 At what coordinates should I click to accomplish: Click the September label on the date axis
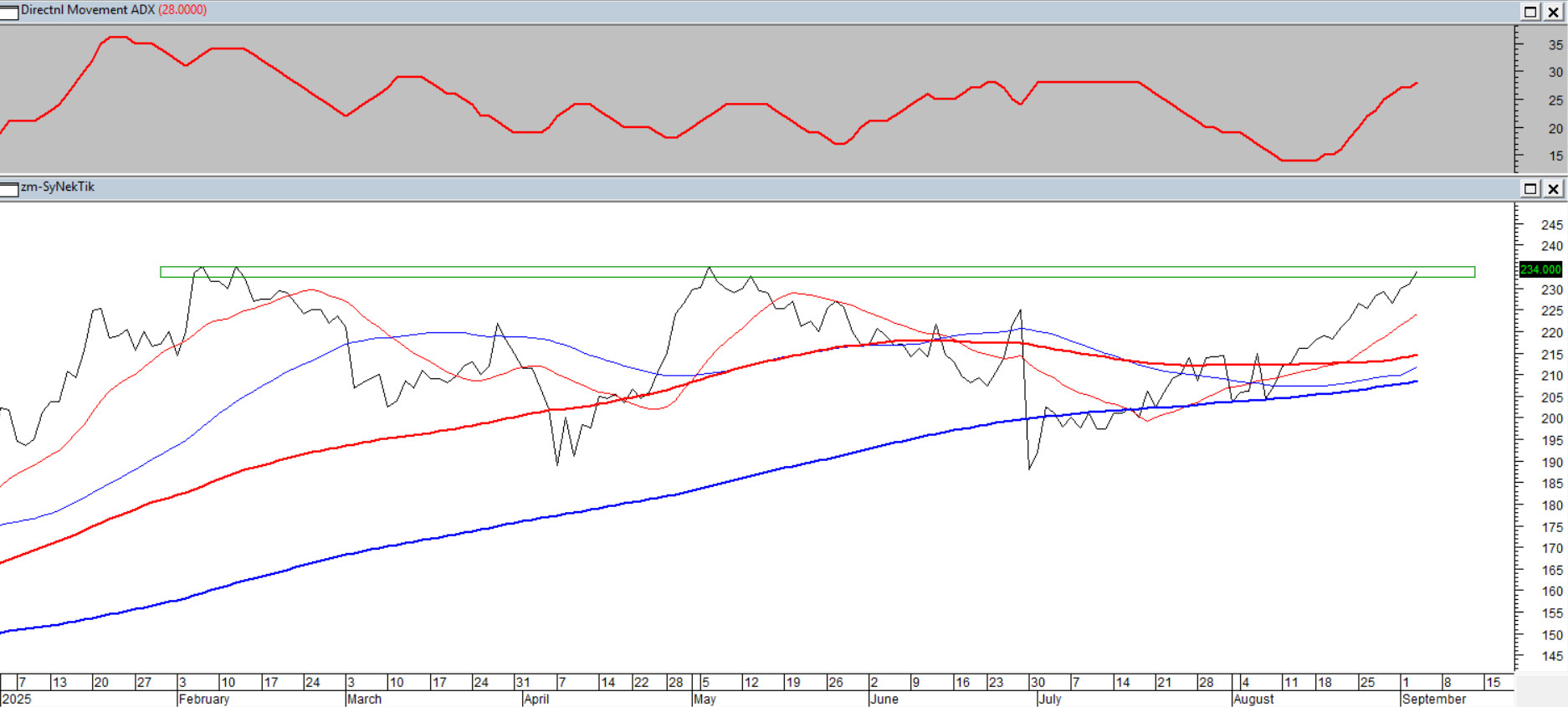(1433, 699)
